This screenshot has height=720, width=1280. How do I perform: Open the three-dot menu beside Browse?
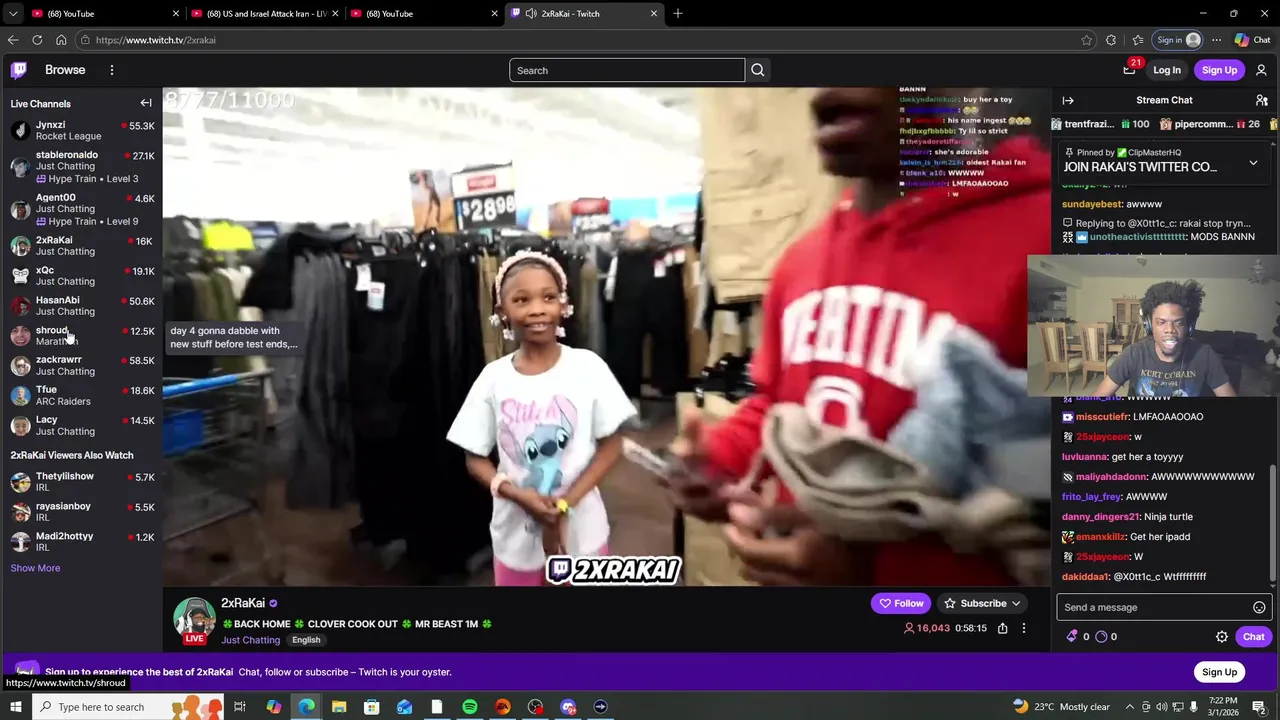(112, 70)
